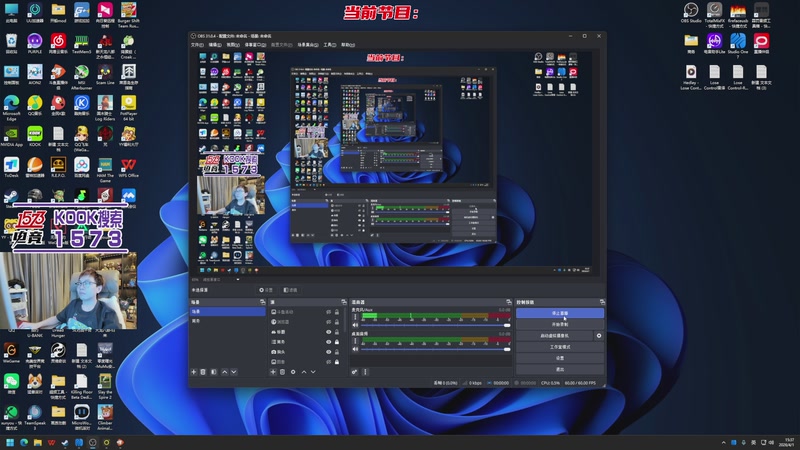Viewport: 800px width, 450px height.
Task: Float the Scenes dock with its pop-out icon
Action: [x=263, y=302]
